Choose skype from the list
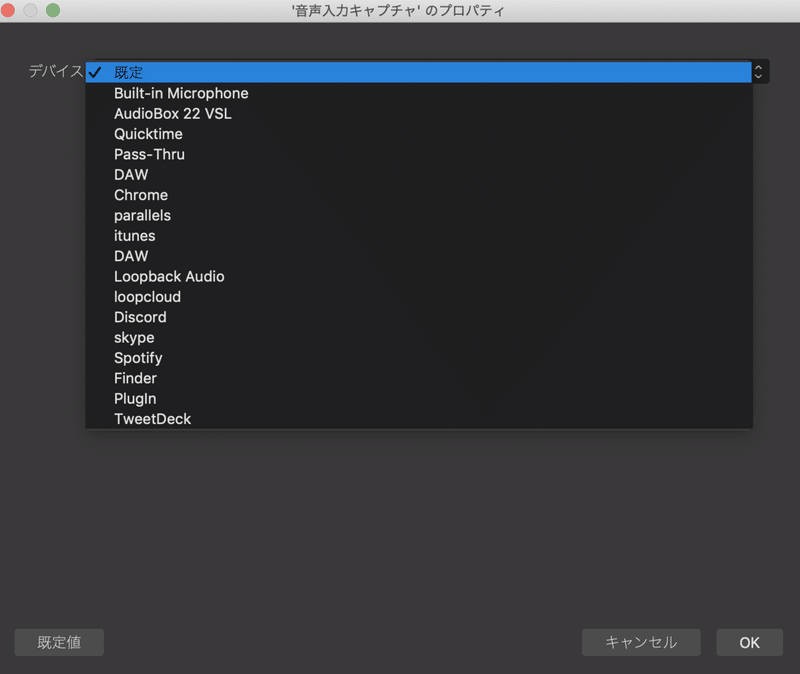 (x=418, y=338)
